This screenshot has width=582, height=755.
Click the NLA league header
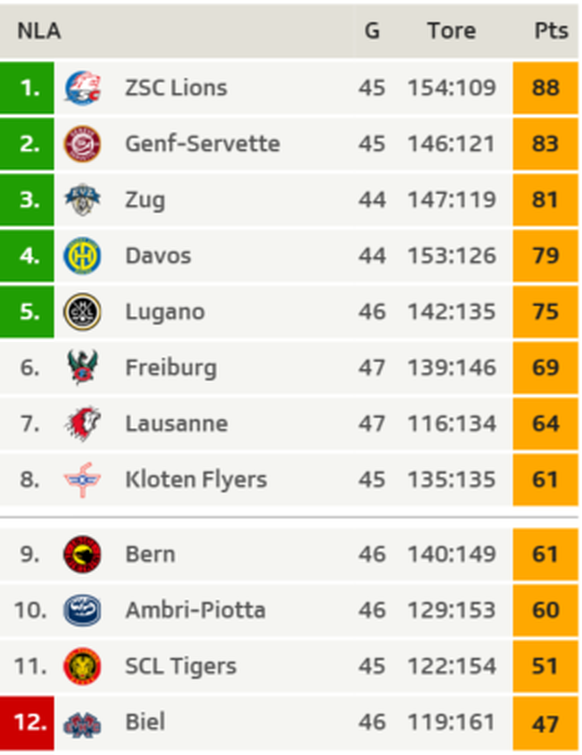tap(39, 31)
